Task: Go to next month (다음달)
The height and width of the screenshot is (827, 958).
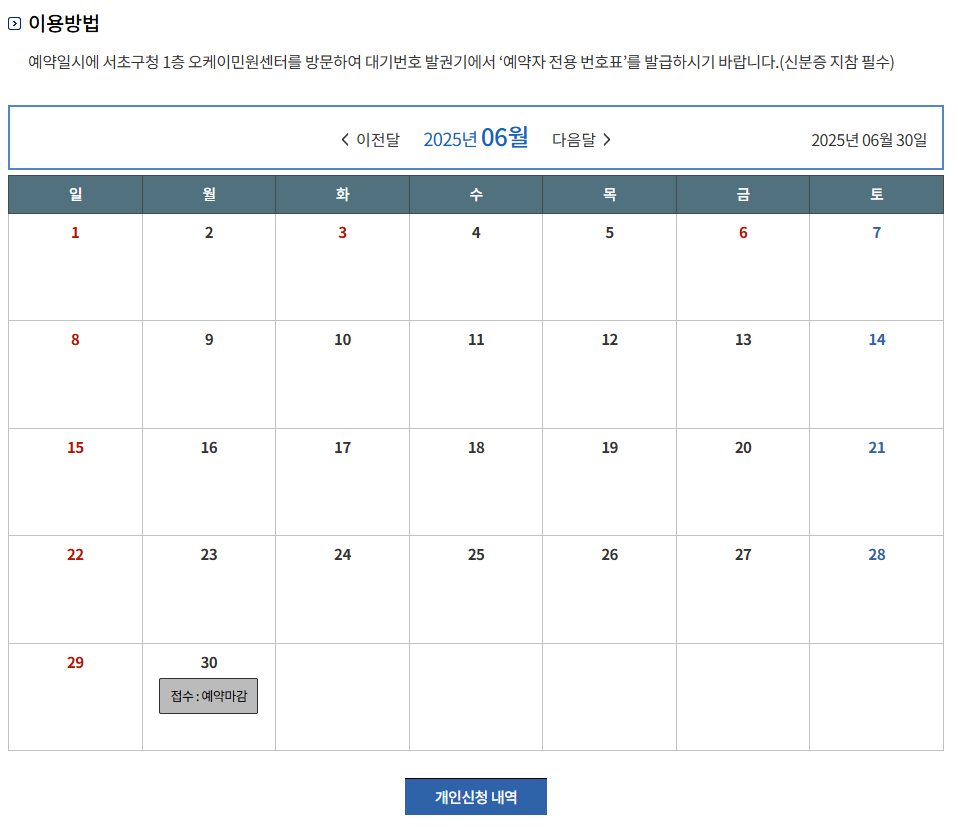Action: 581,140
